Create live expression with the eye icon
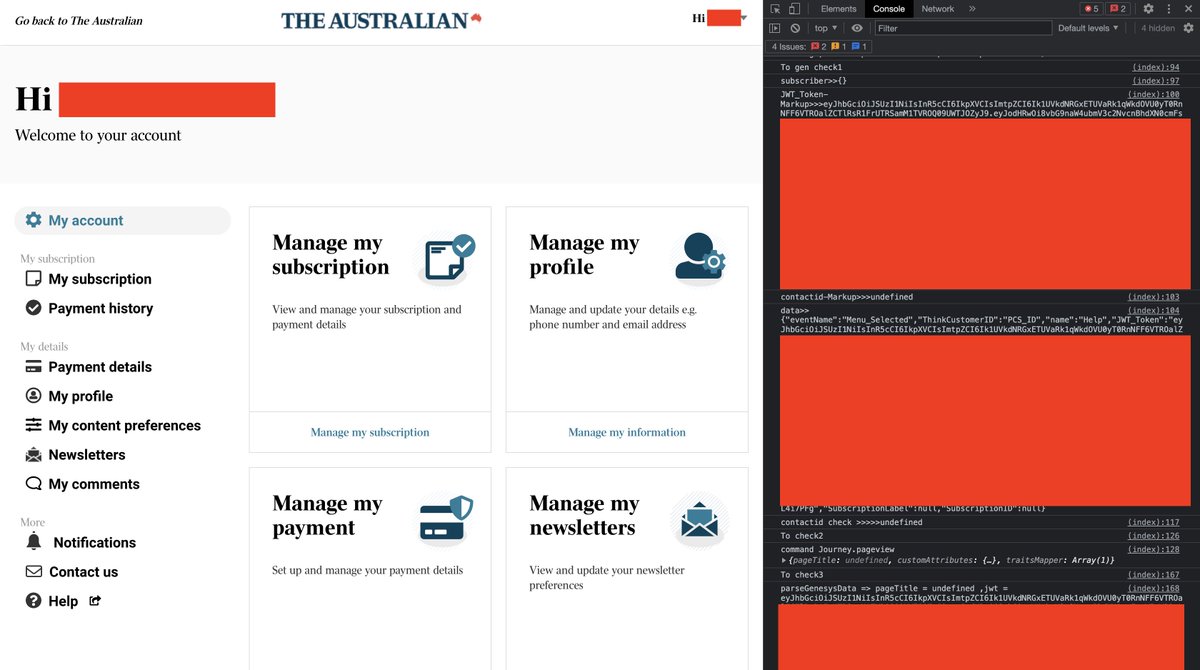 point(857,28)
